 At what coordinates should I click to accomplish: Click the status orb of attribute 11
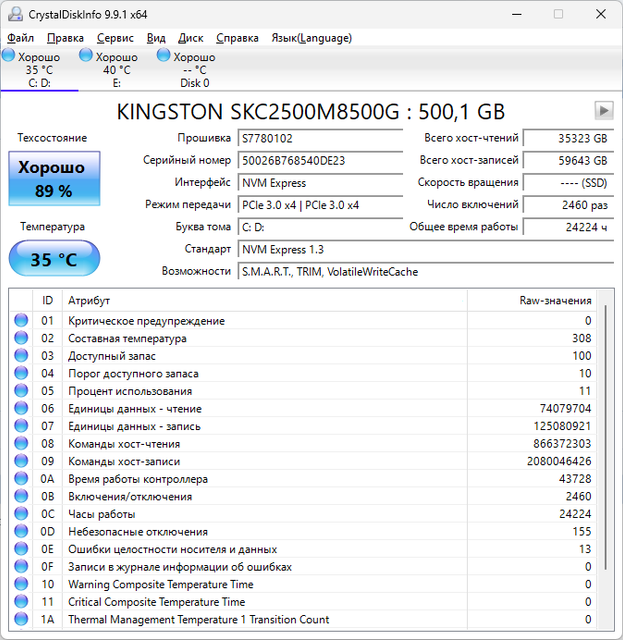(21, 601)
